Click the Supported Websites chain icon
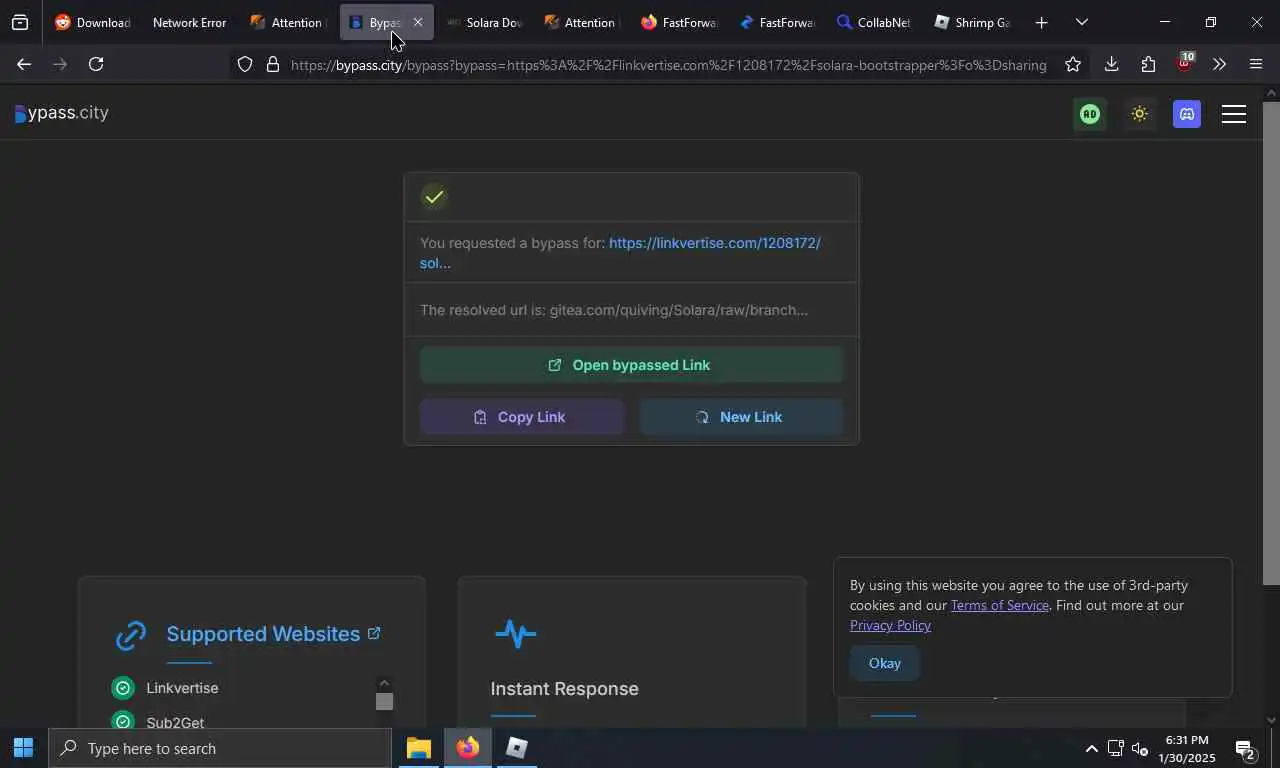Image resolution: width=1280 pixels, height=768 pixels. pyautogui.click(x=131, y=635)
